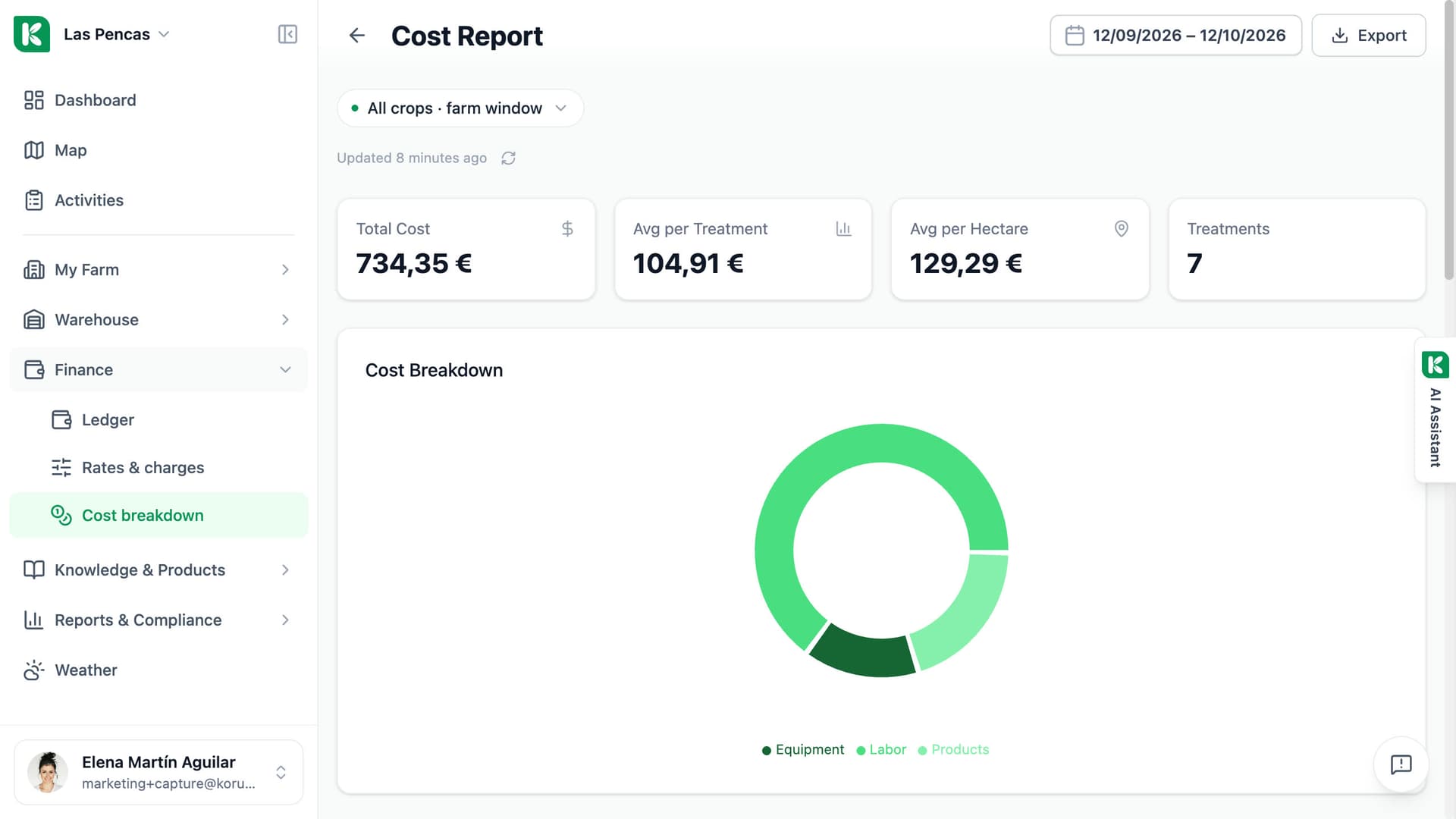The height and width of the screenshot is (819, 1456).
Task: Click the Cost breakdown coins icon
Action: [61, 516]
